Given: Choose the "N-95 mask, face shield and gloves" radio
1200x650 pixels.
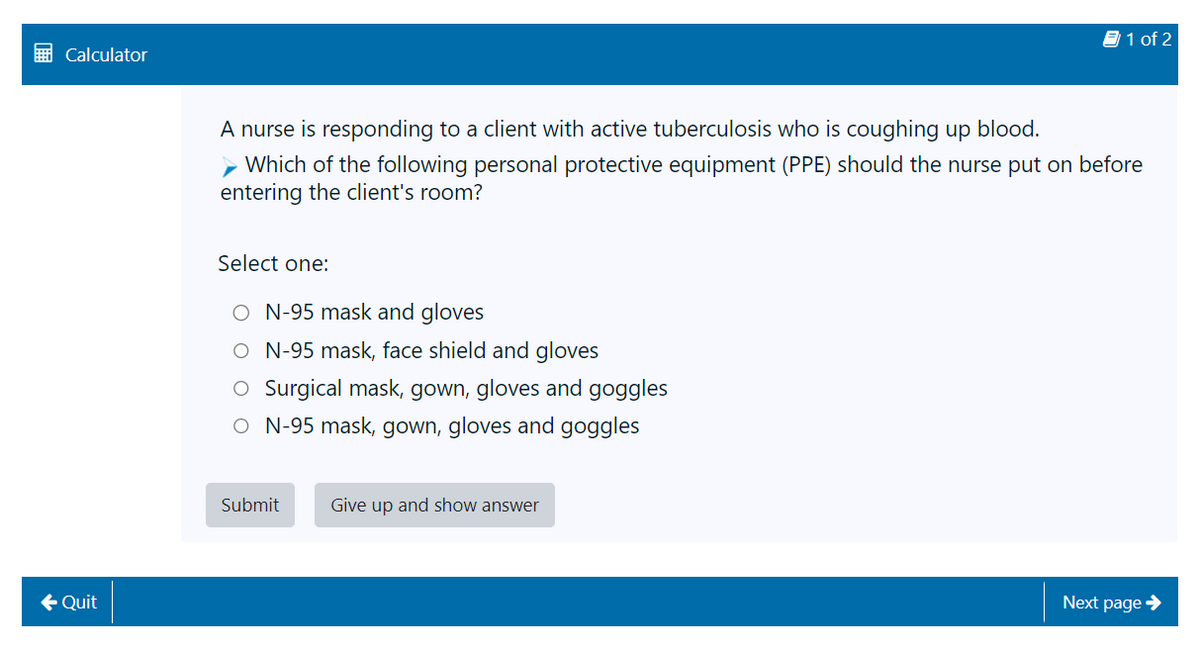Looking at the screenshot, I should 241,351.
